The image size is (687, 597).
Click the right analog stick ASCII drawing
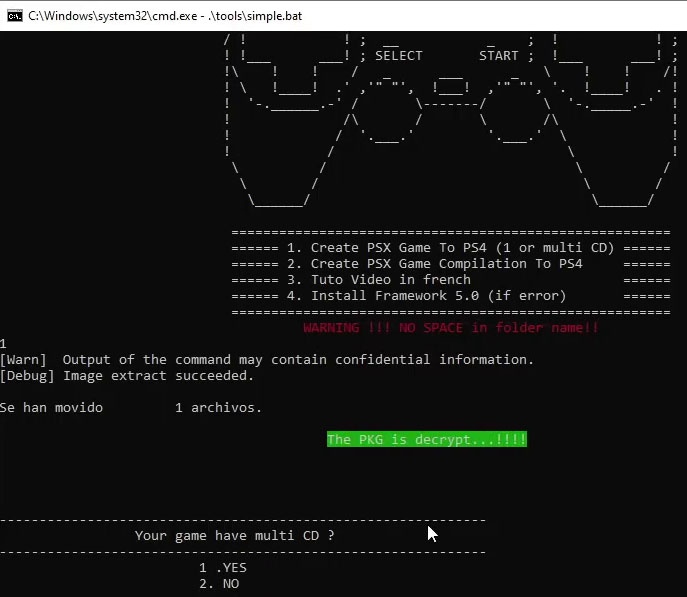pos(515,111)
